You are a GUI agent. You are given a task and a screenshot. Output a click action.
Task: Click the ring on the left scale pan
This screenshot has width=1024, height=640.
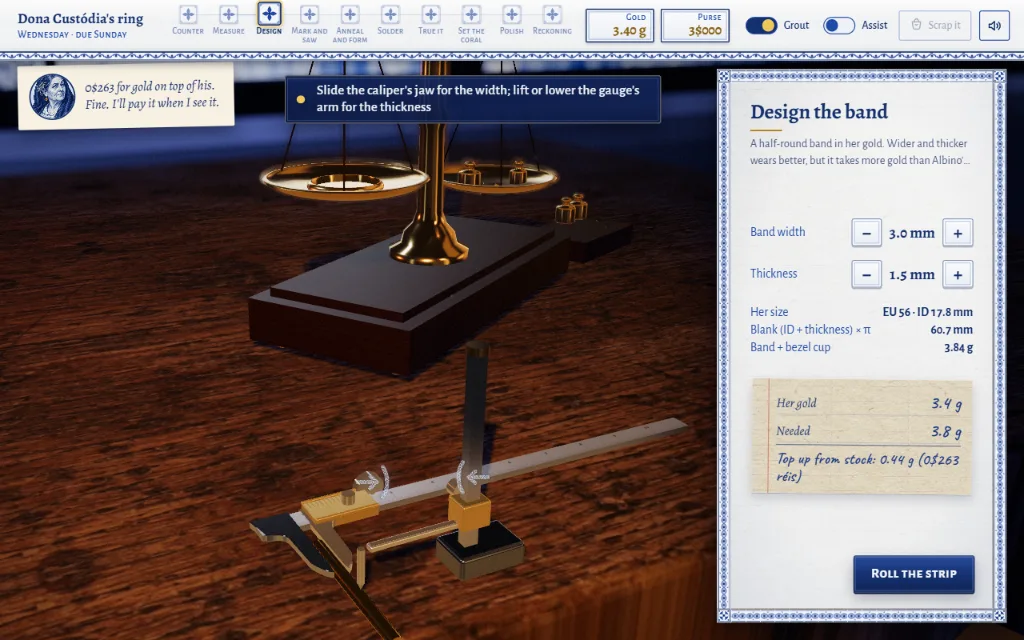pyautogui.click(x=345, y=182)
